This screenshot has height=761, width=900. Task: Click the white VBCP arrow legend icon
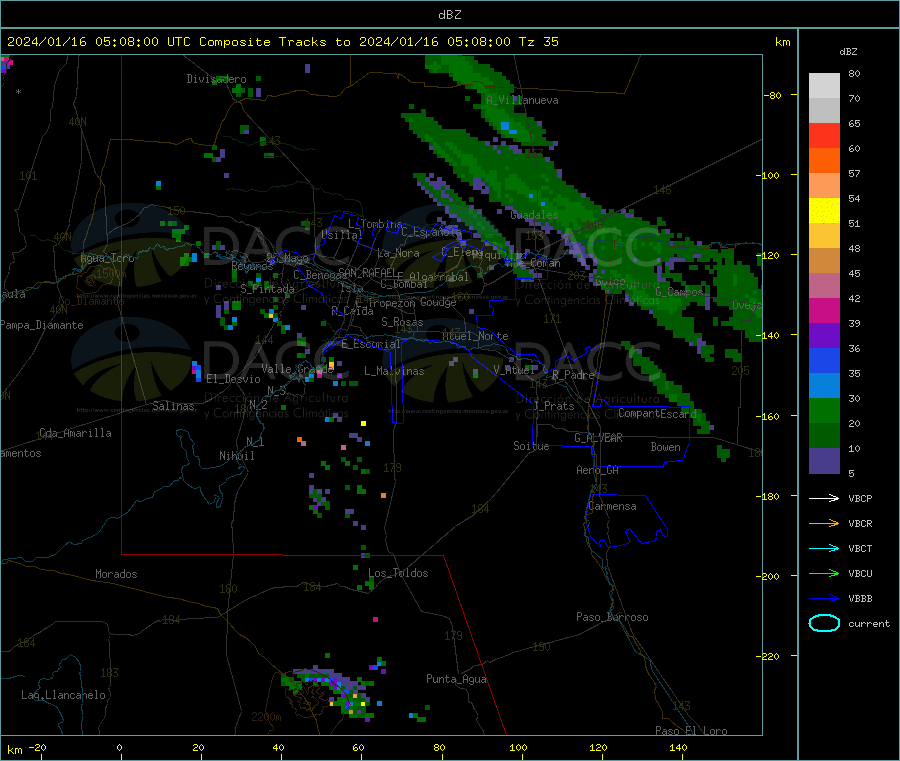click(x=824, y=498)
